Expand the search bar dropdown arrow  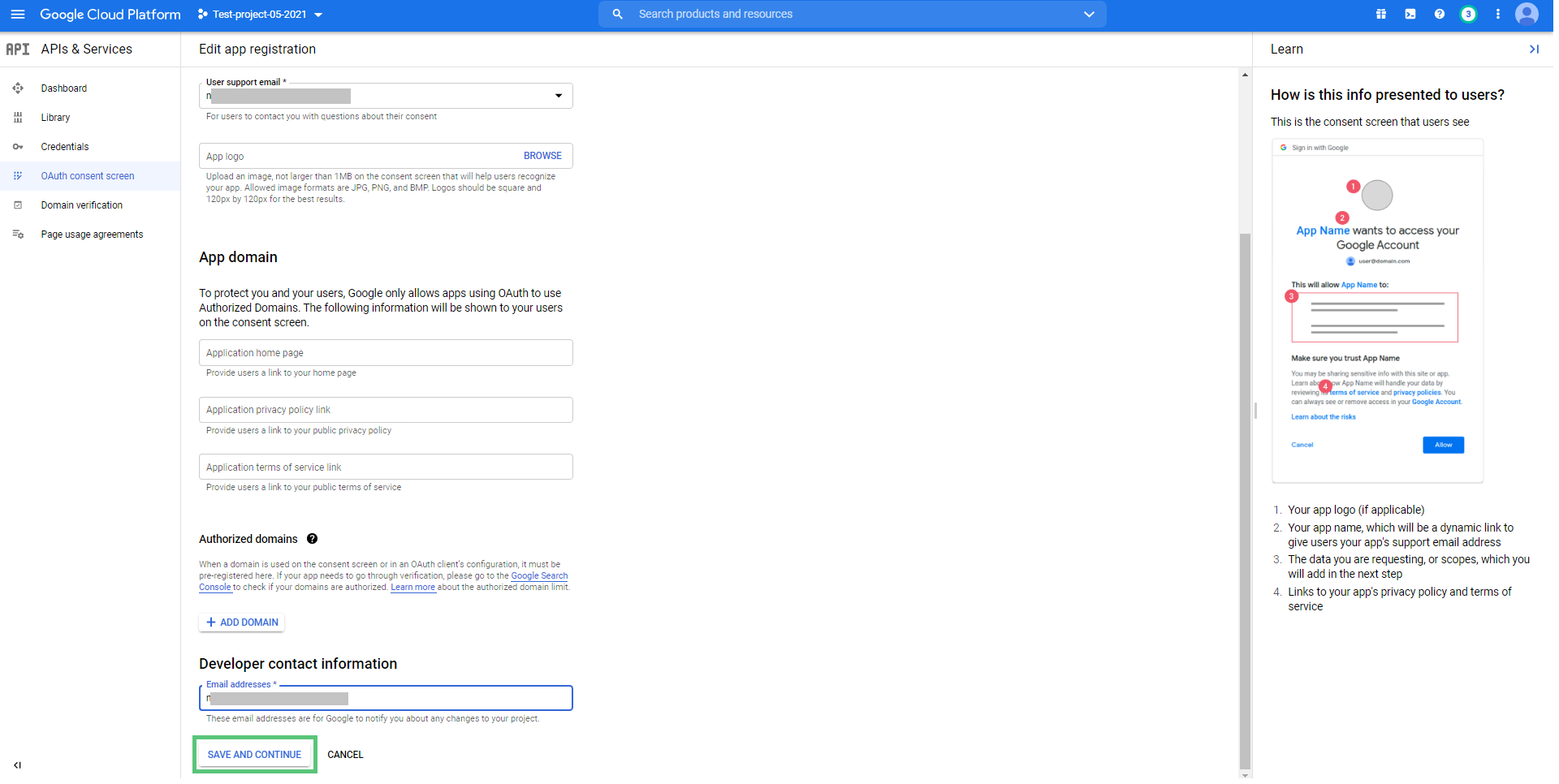click(x=1089, y=15)
